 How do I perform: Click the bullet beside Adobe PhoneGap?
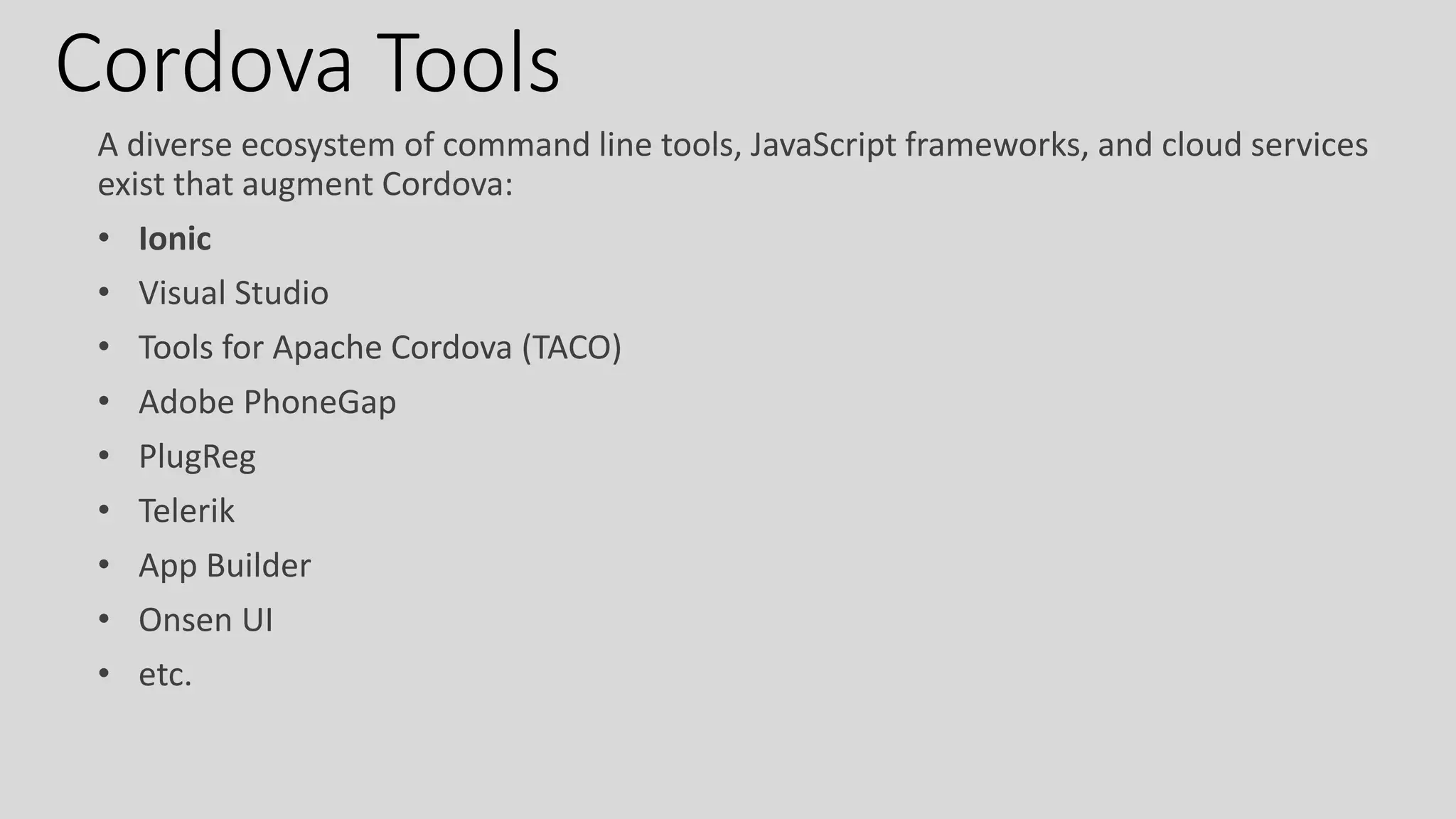[x=104, y=402]
